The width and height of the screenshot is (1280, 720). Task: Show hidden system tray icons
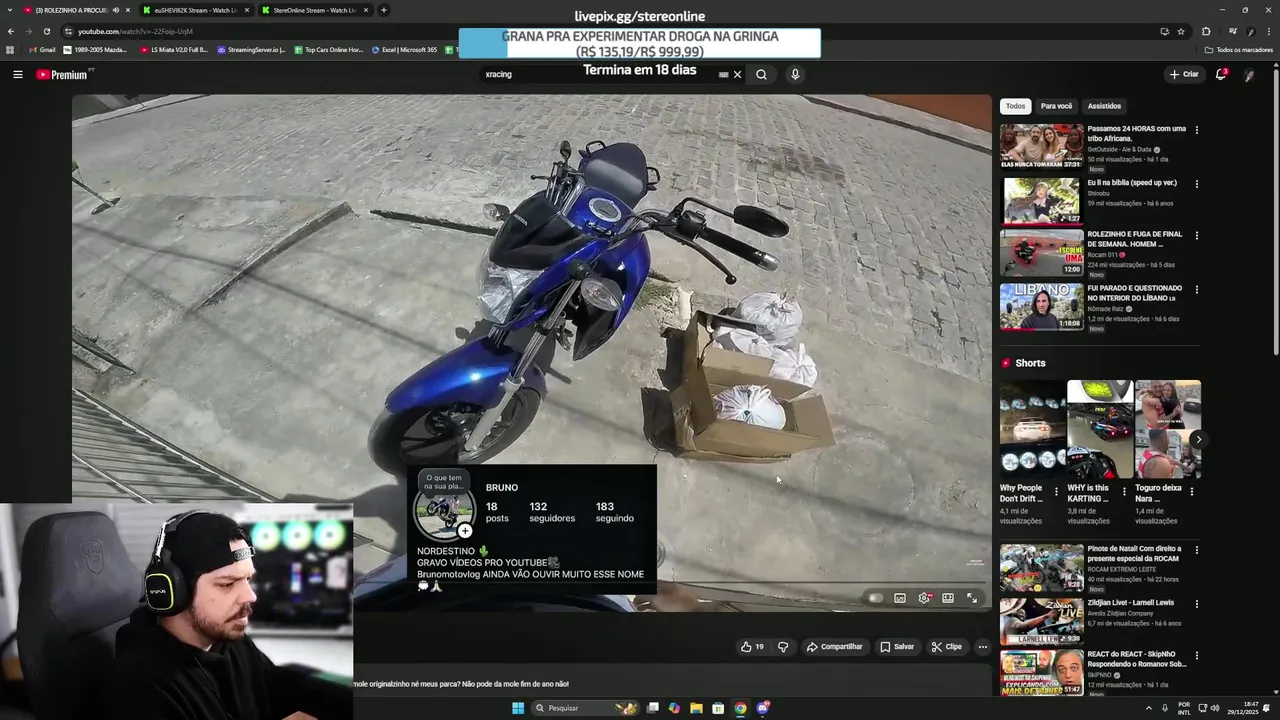(1148, 708)
